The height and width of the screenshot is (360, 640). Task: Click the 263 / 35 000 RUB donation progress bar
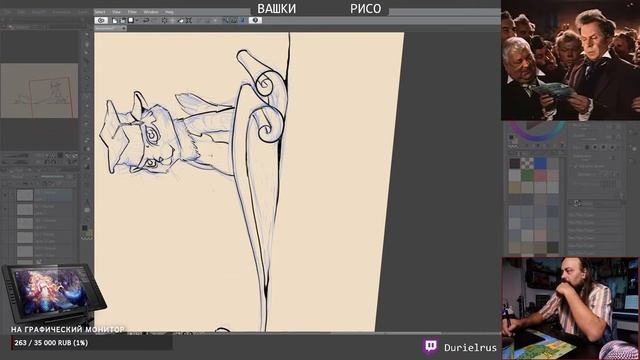92,343
